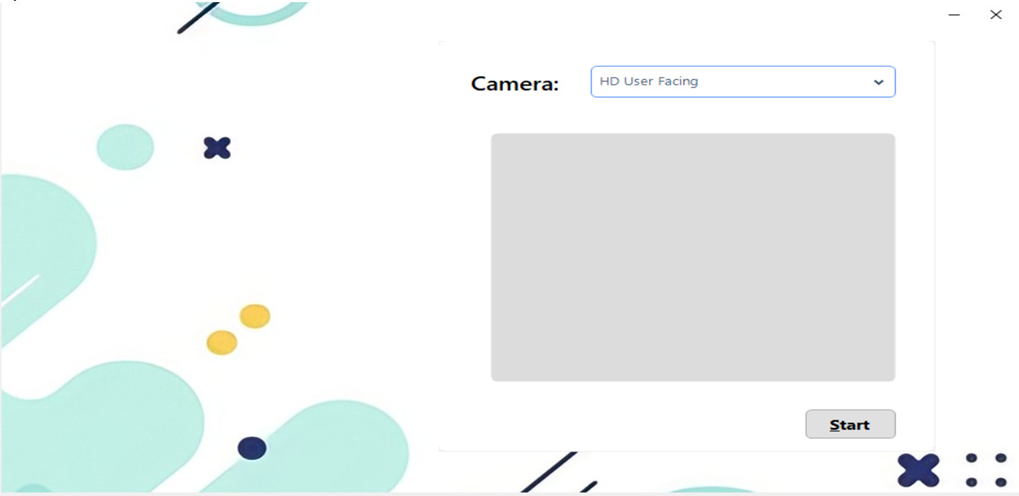Click the large dark blue X next to the four dots
Screen dimensions: 1019x496
[x=918, y=470]
